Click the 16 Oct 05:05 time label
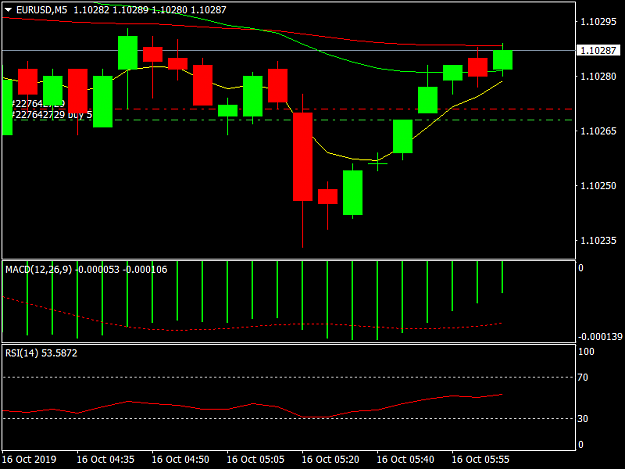 point(256,459)
